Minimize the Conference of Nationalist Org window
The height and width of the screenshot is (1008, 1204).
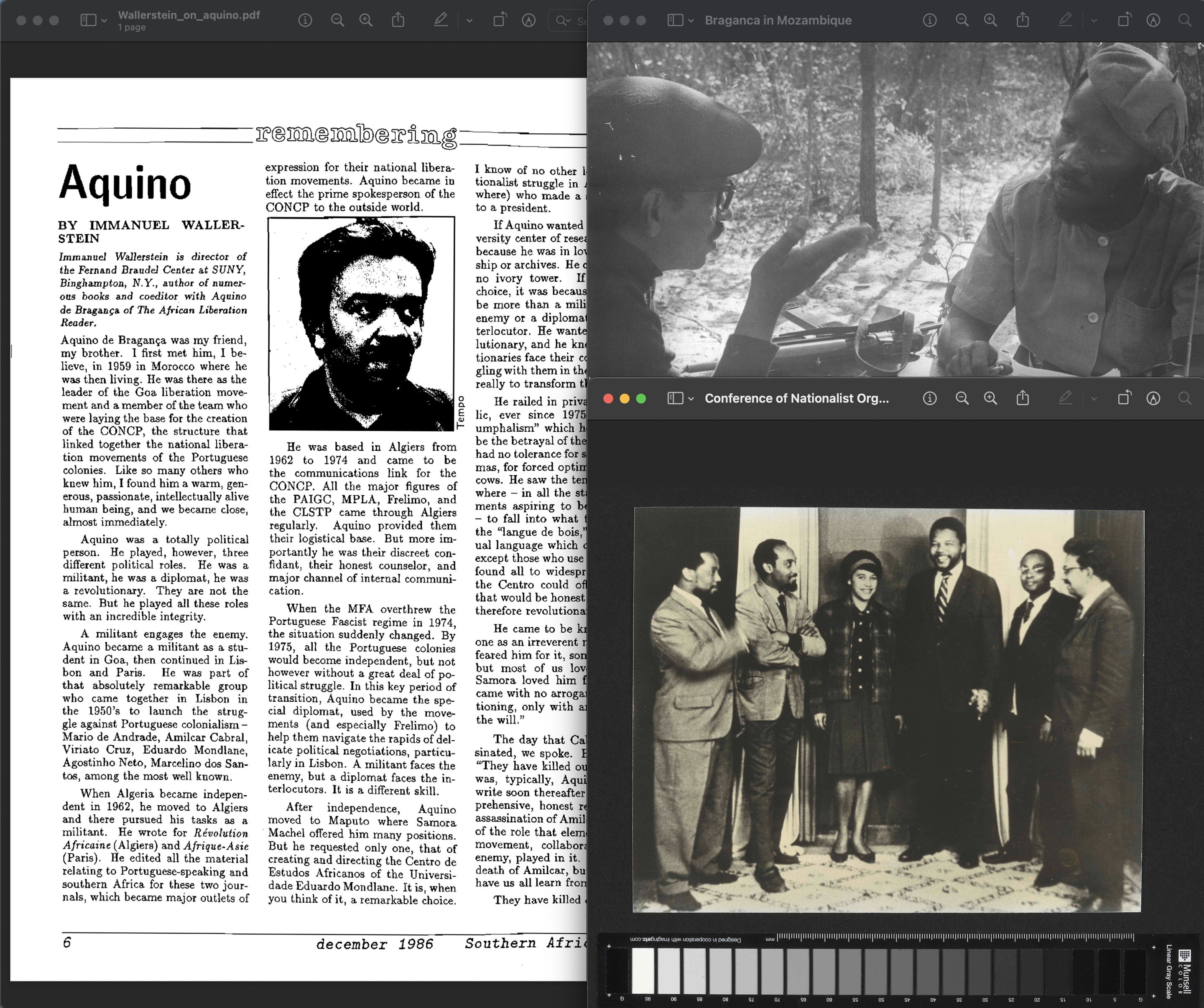click(625, 398)
